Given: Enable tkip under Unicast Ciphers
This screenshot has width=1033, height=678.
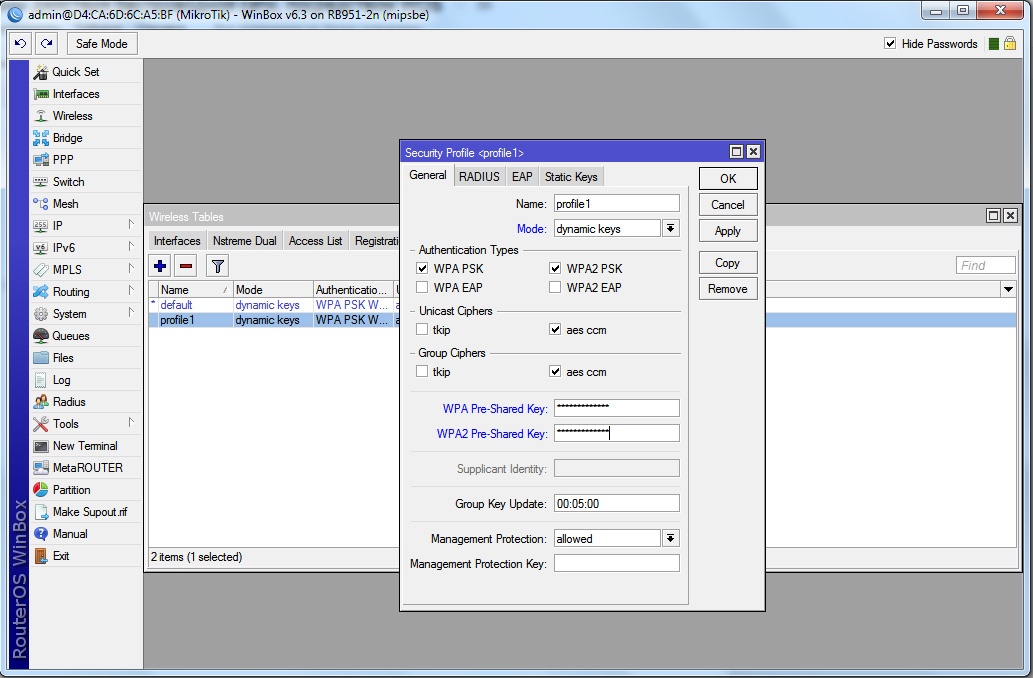Looking at the screenshot, I should (423, 330).
